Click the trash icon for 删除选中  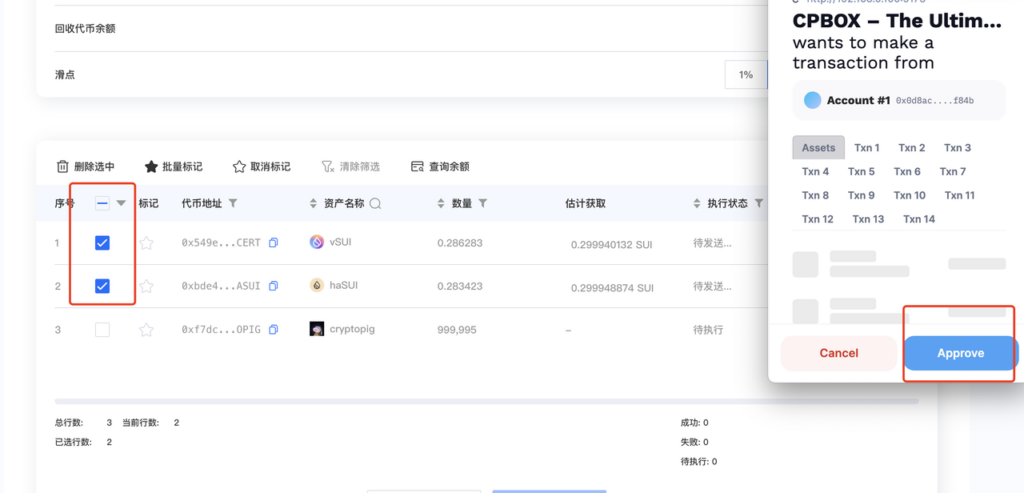[x=62, y=167]
